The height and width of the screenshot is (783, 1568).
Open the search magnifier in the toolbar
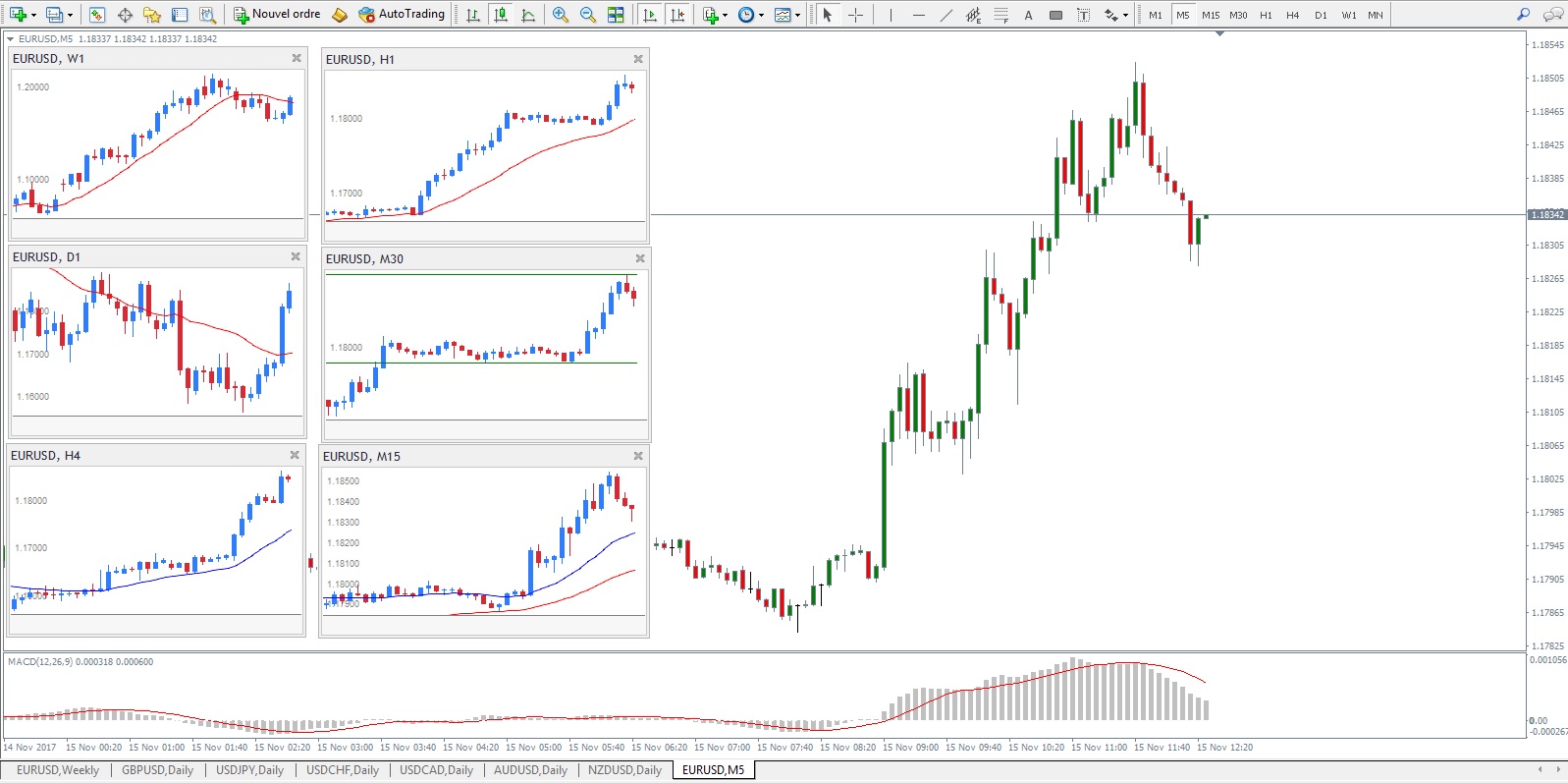[x=1523, y=15]
